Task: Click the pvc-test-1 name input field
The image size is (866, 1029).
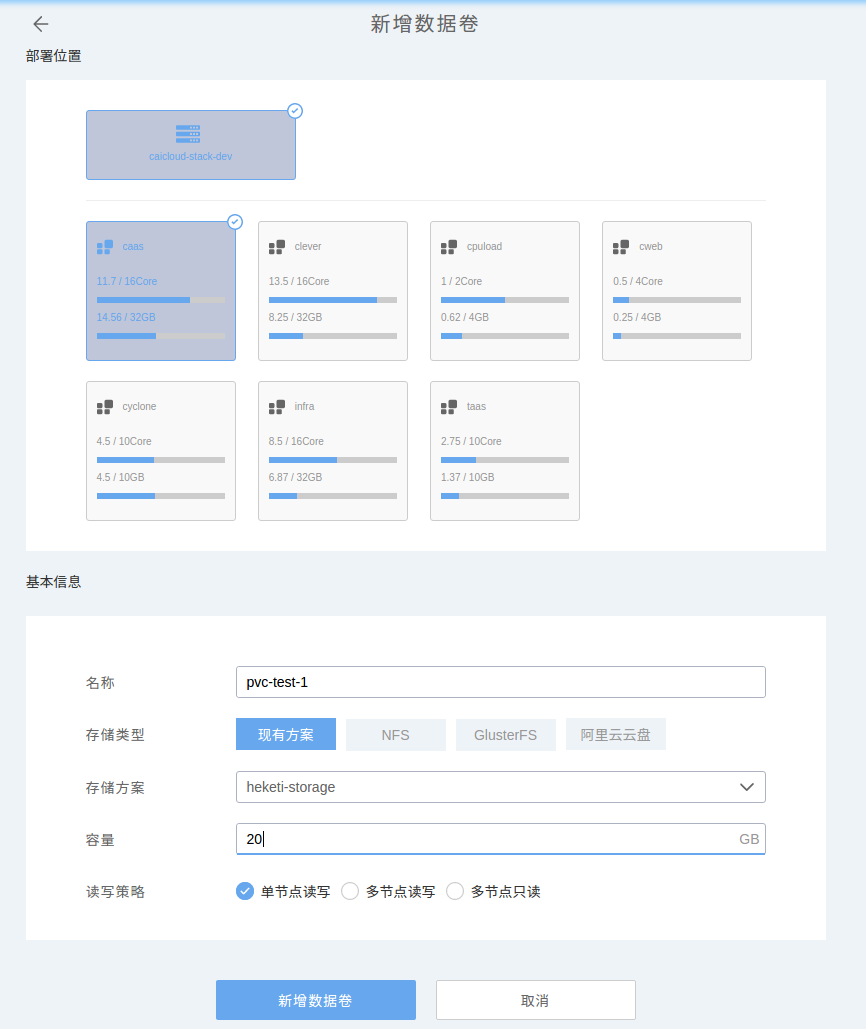Action: click(500, 681)
